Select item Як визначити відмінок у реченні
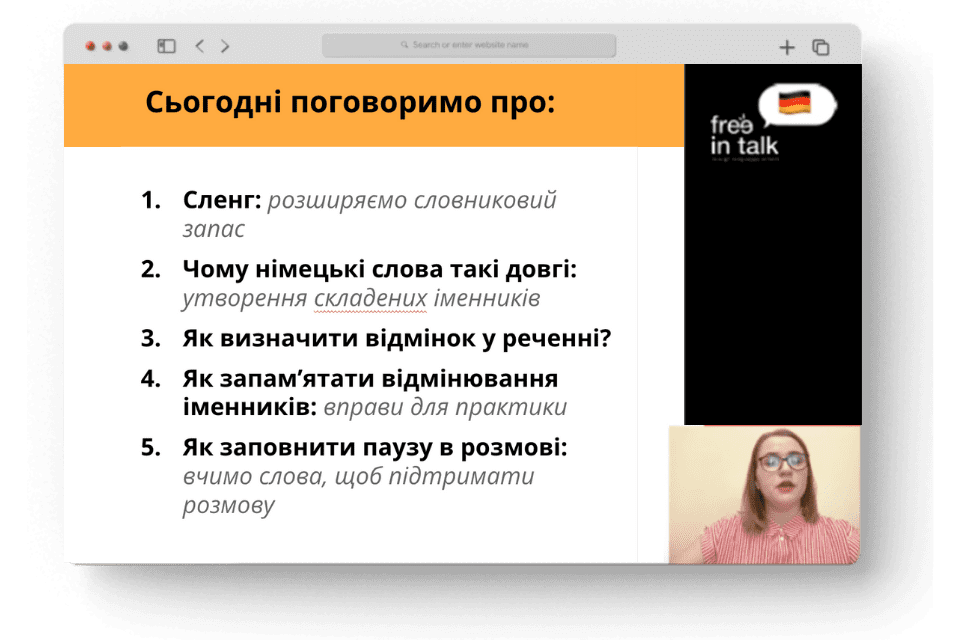 (x=397, y=338)
